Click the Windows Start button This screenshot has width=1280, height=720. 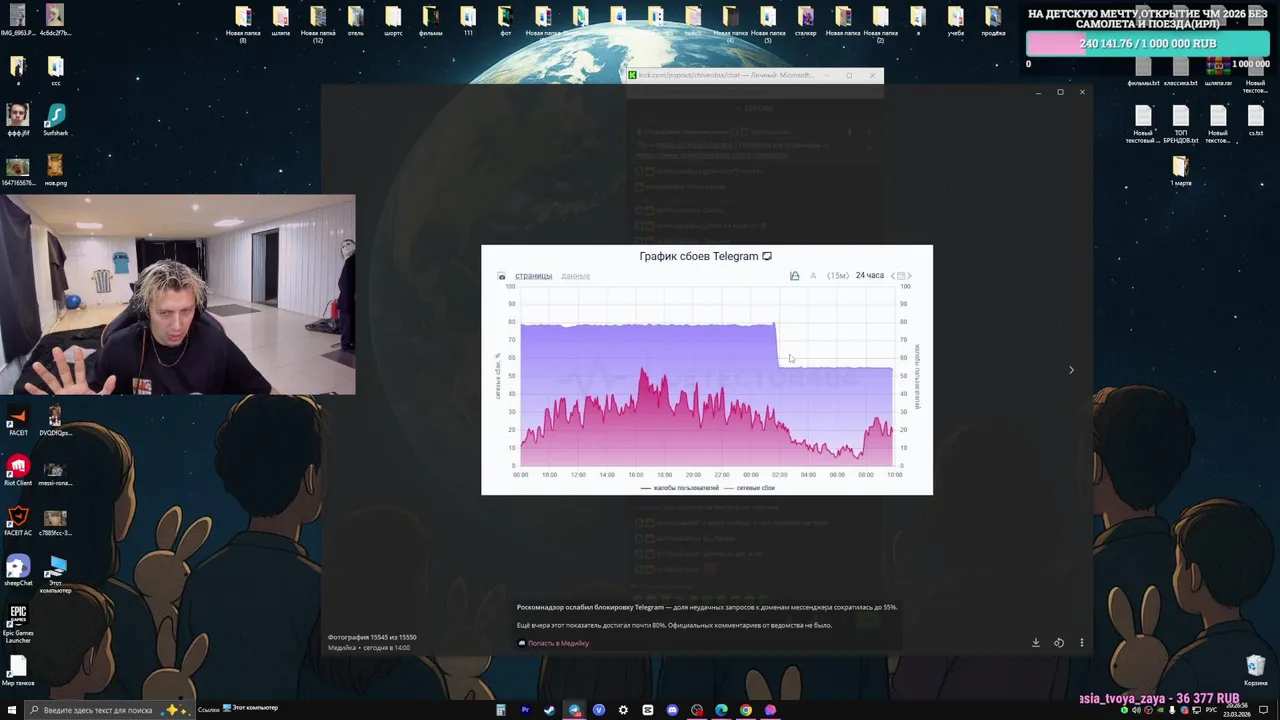click(12, 710)
